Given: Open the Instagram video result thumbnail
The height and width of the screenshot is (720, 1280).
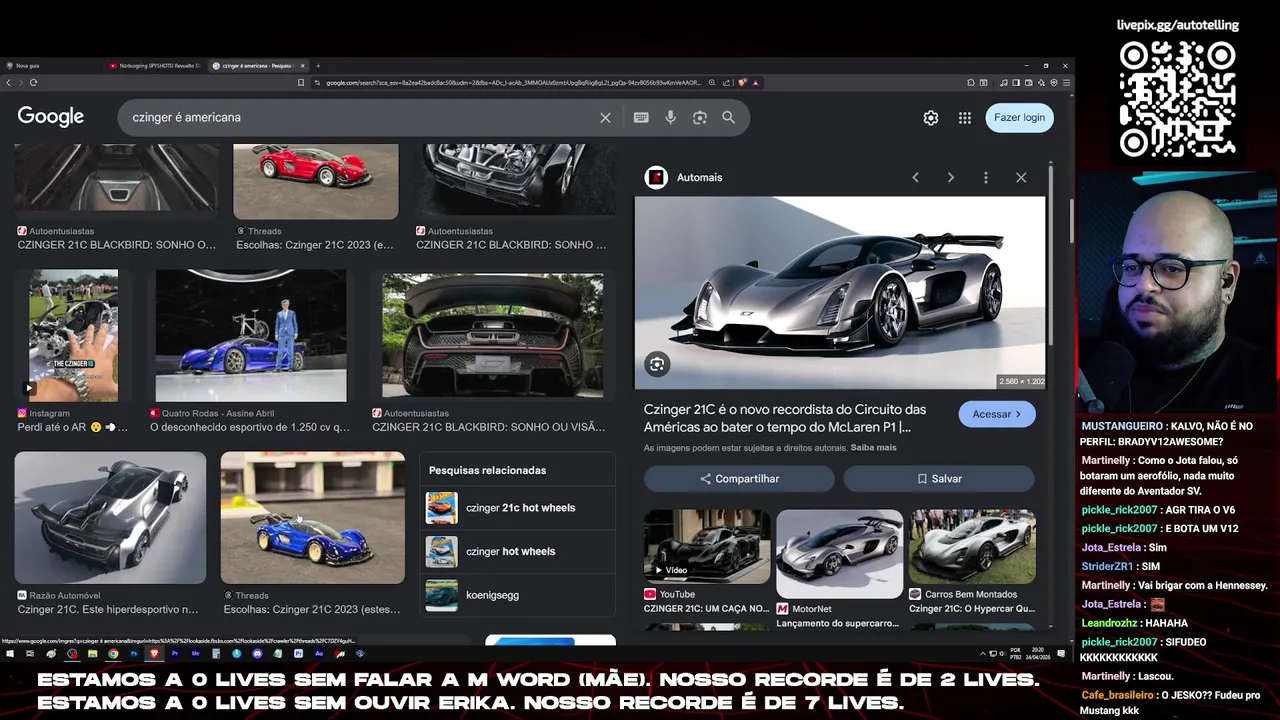Looking at the screenshot, I should pos(73,336).
